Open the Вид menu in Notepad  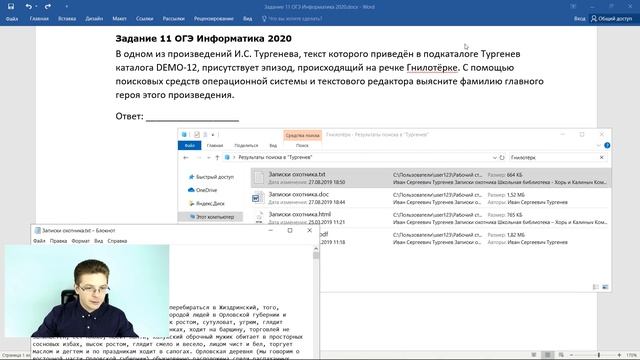point(98,241)
